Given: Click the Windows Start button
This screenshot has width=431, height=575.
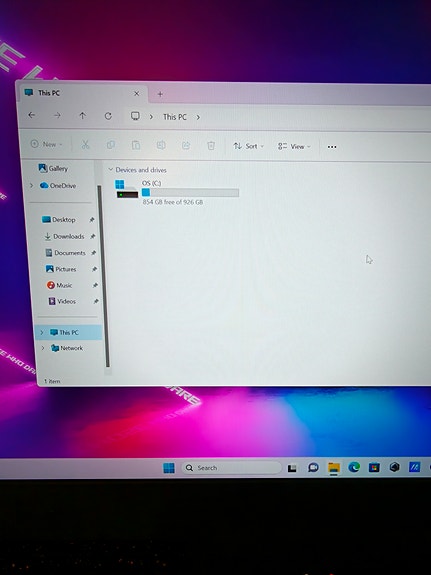Looking at the screenshot, I should (x=169, y=468).
